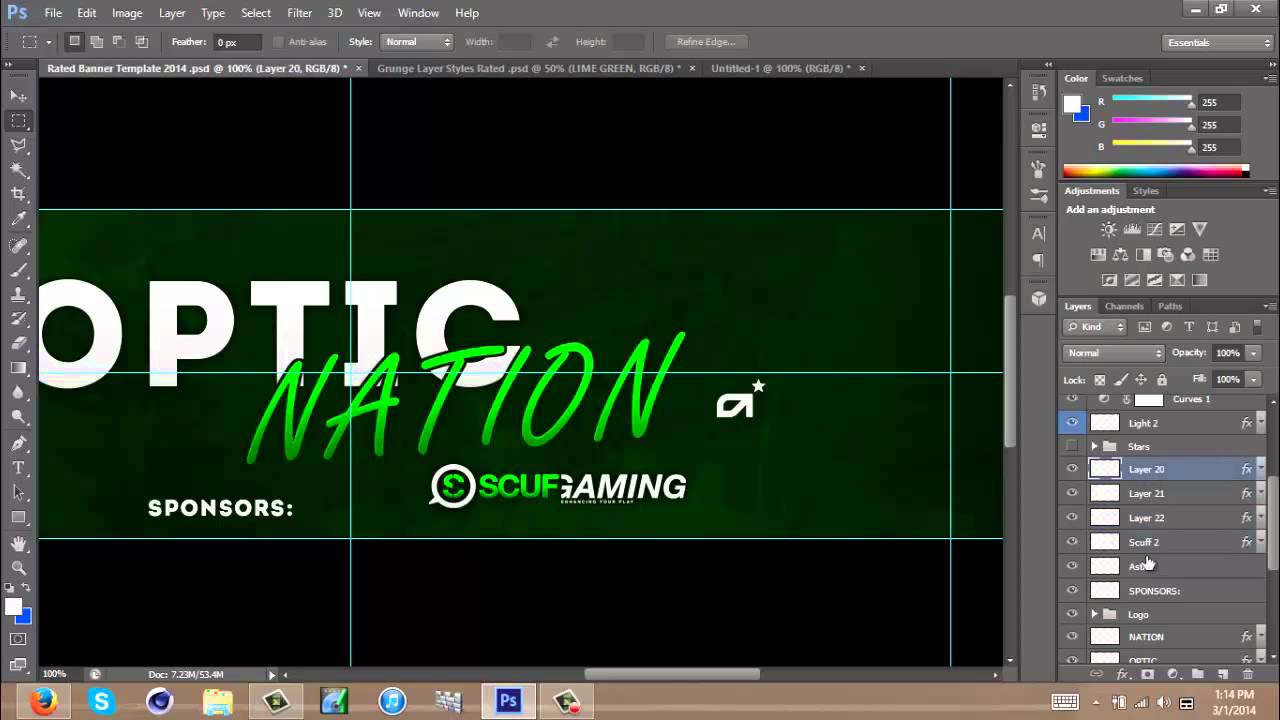Add a Curves adjustment
1280x720 pixels.
(x=1155, y=229)
